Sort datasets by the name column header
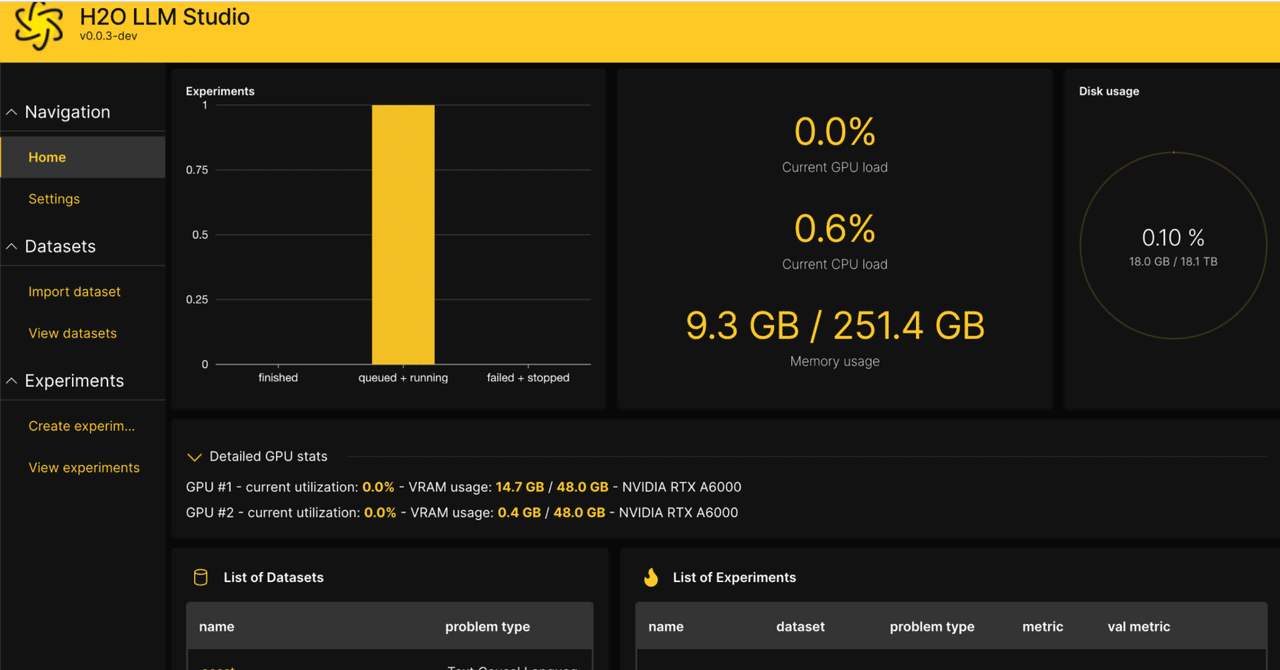Screen dimensions: 1280x670 [216, 627]
